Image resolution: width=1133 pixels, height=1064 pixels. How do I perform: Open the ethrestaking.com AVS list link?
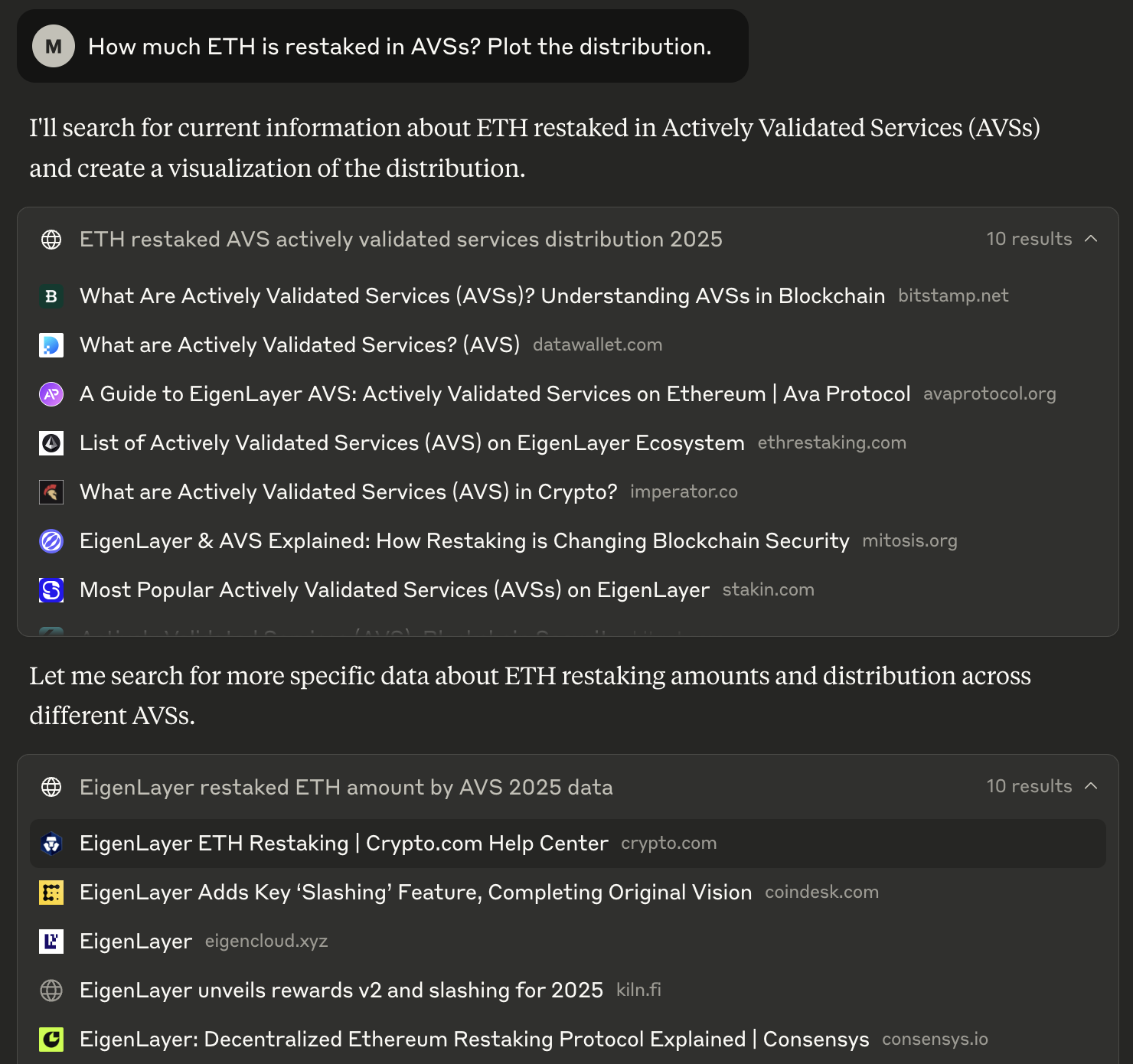(412, 443)
